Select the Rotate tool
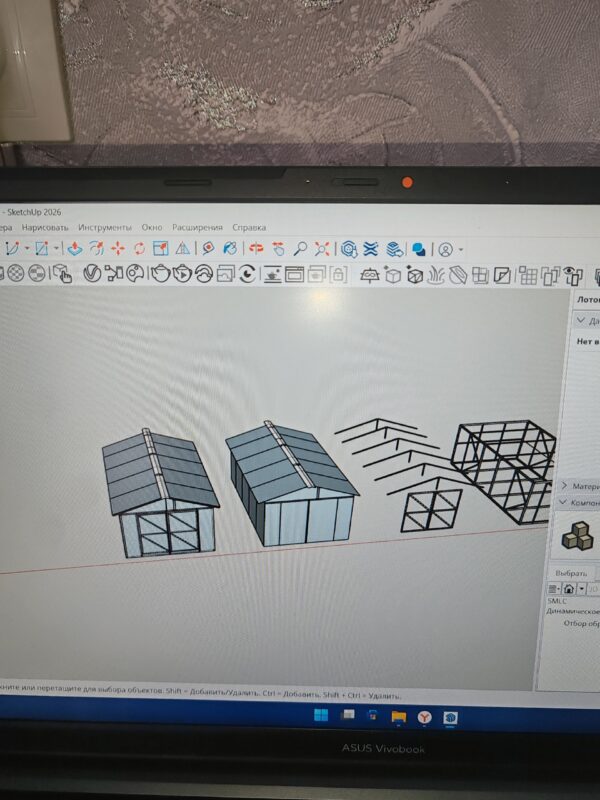600x800 pixels. (x=139, y=248)
